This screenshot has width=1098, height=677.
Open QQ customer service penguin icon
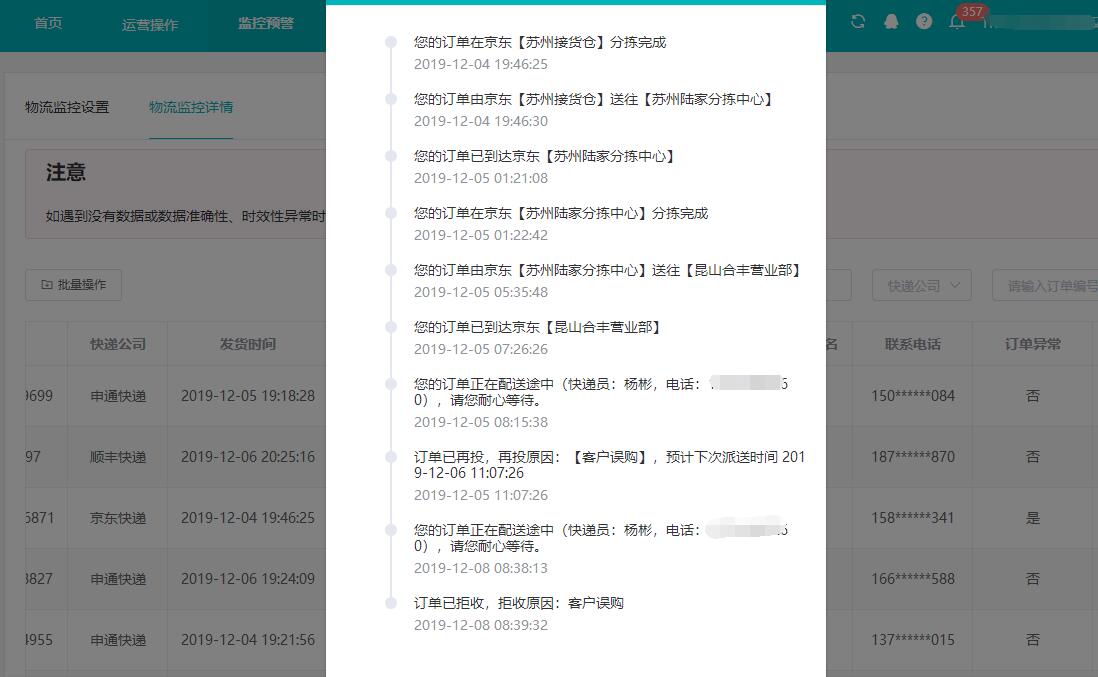(891, 22)
